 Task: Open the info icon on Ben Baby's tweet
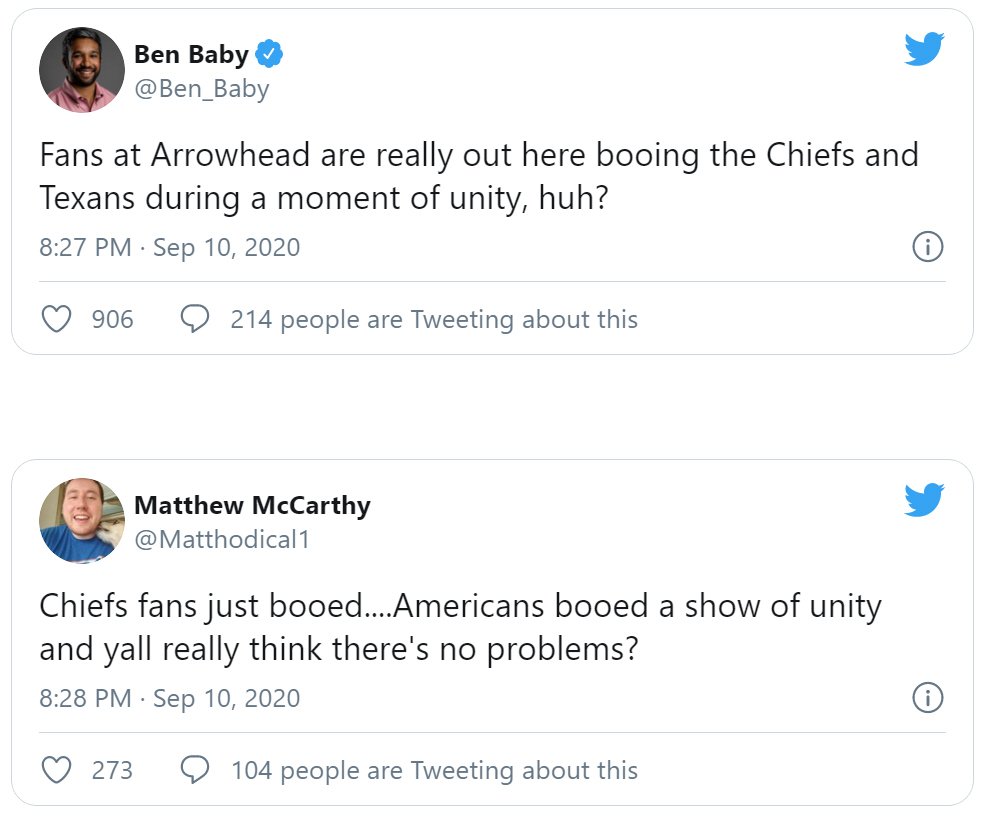[928, 247]
